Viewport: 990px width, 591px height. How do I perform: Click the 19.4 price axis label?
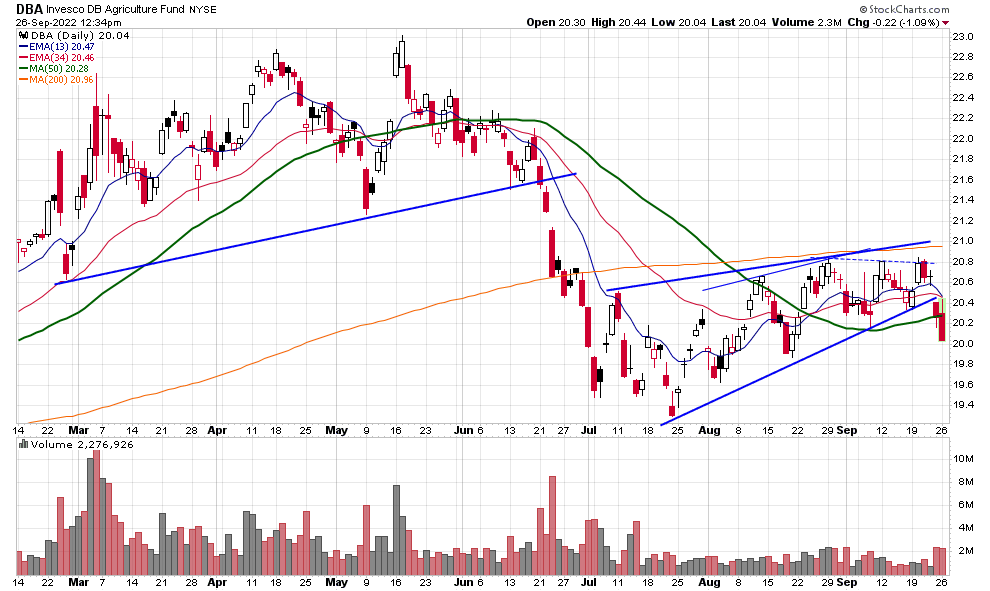pos(962,405)
